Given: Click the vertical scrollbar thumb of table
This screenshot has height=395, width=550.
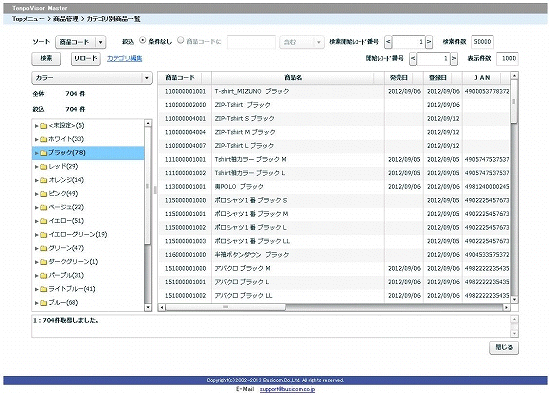Looking at the screenshot, I should (x=514, y=101).
